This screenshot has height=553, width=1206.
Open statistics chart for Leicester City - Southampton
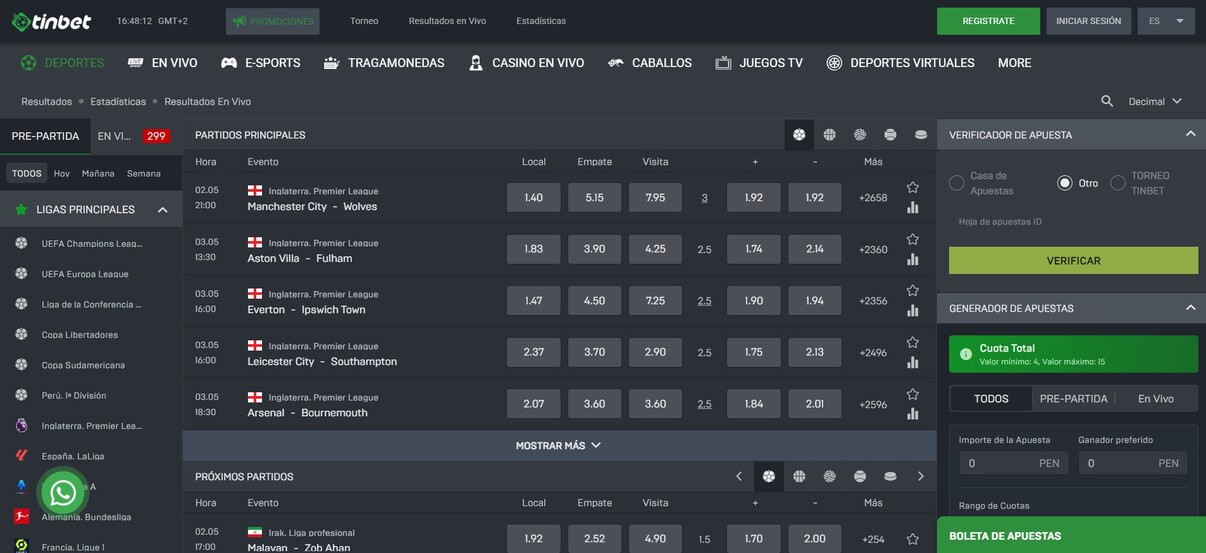[912, 363]
